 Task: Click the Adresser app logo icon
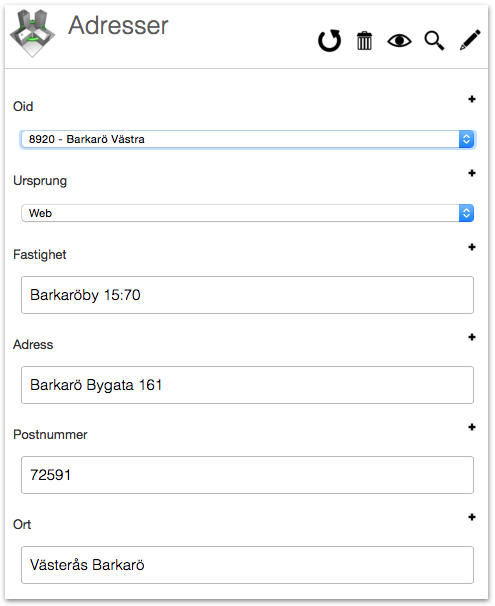point(32,34)
